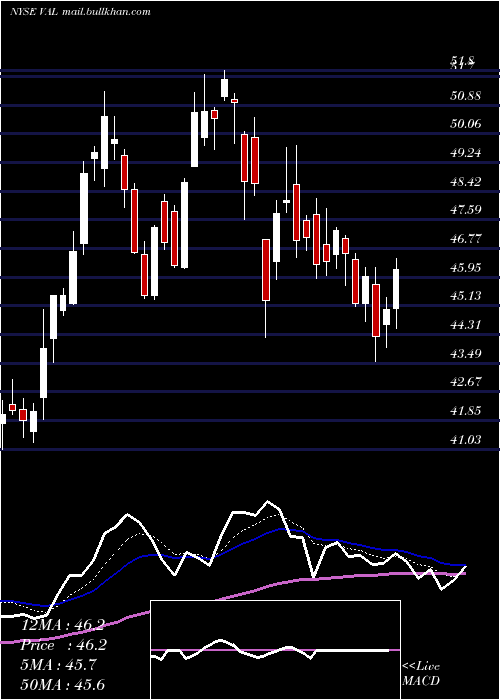Click inside the MACD inset chart box
500x700 pixels.
(275, 650)
